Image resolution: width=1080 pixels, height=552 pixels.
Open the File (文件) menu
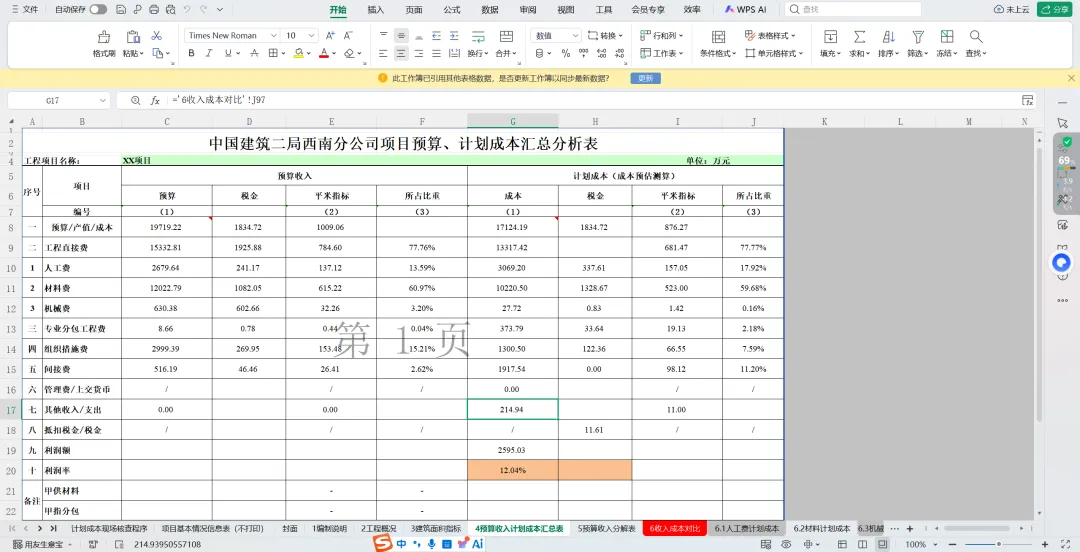click(x=25, y=10)
